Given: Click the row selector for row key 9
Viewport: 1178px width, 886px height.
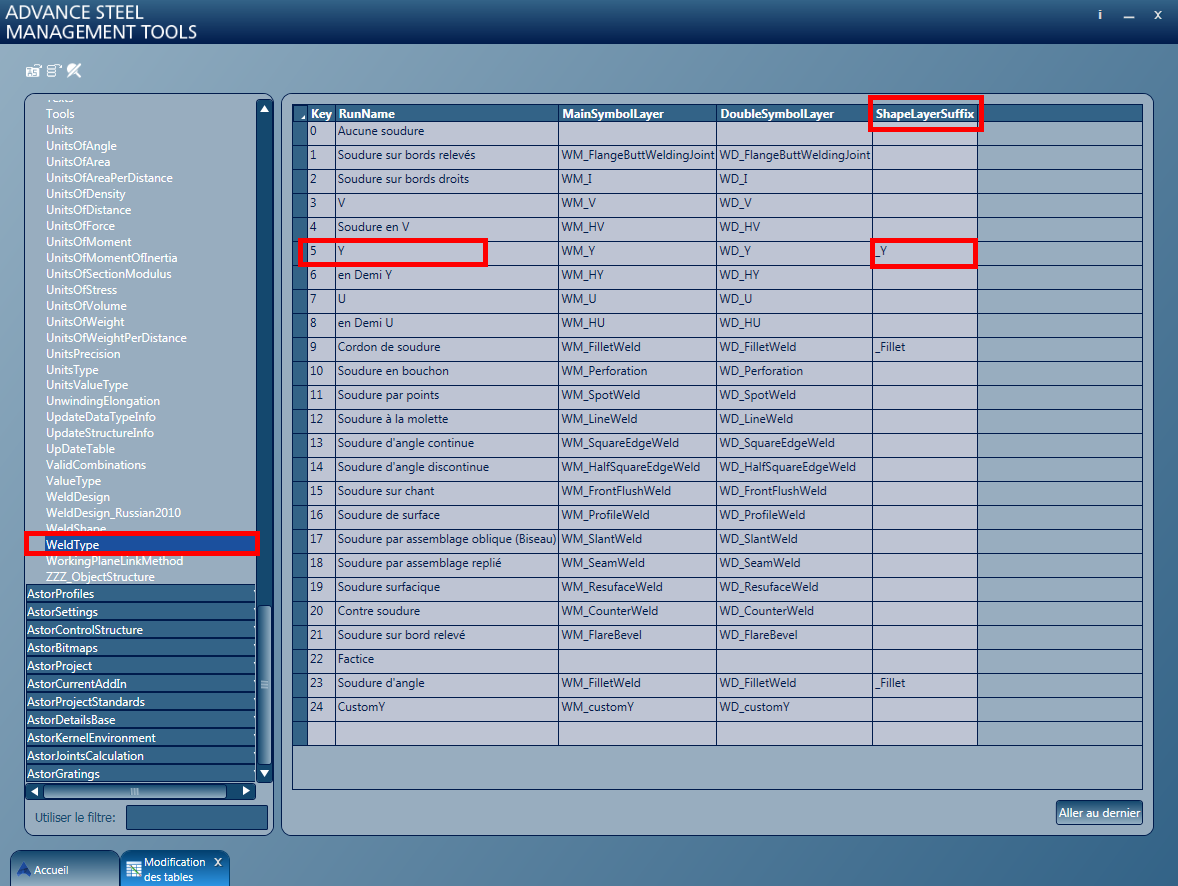Looking at the screenshot, I should (301, 348).
